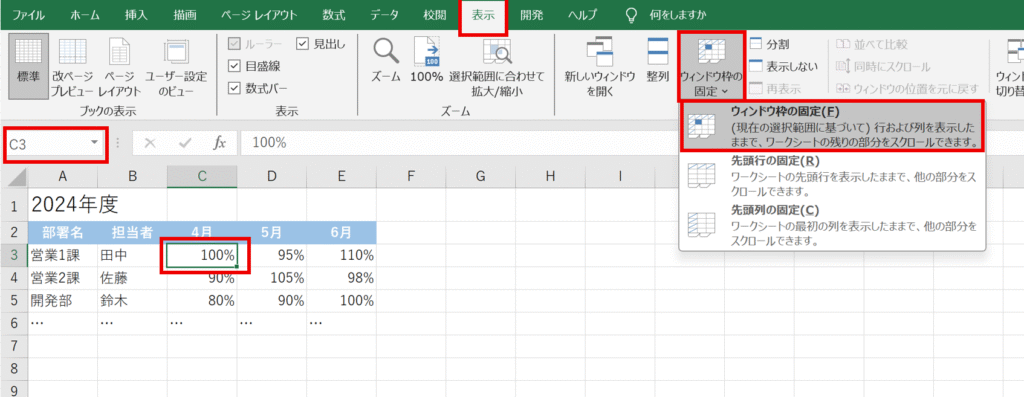Uncheck the 見出し headings checkbox
This screenshot has height=397, width=1024.
302,44
